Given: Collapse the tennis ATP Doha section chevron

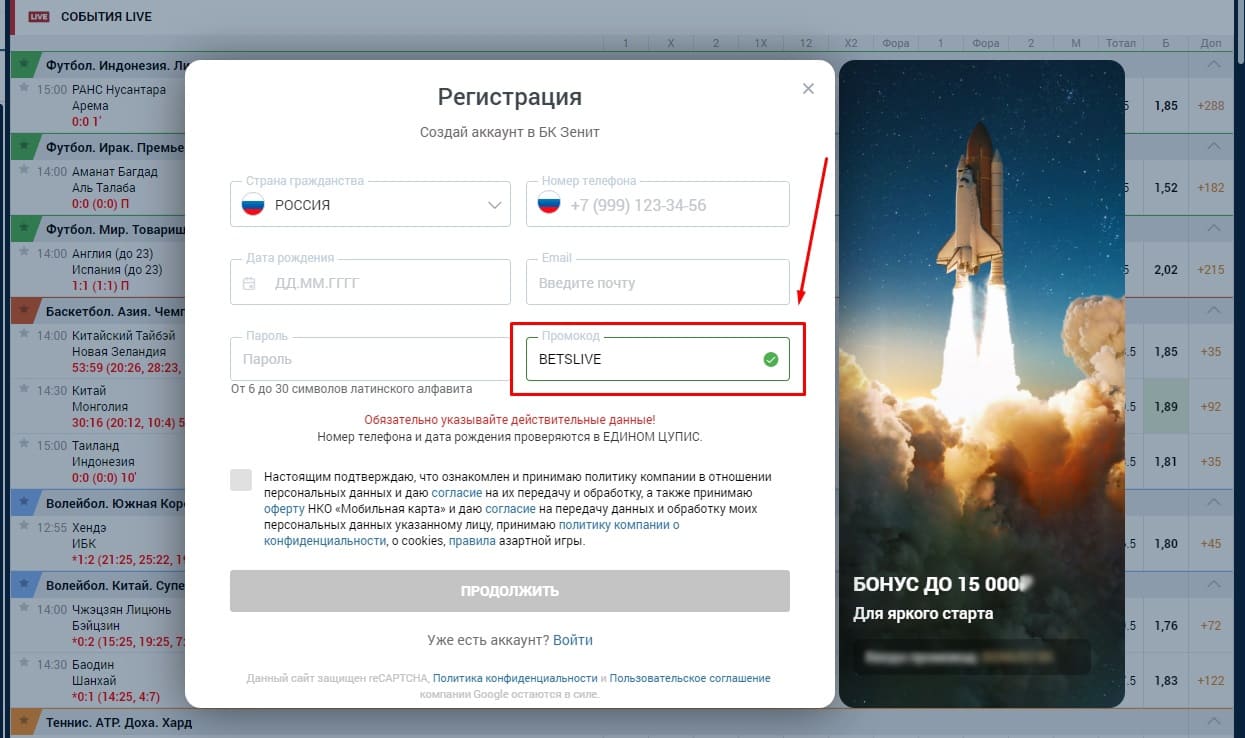Looking at the screenshot, I should point(1214,722).
